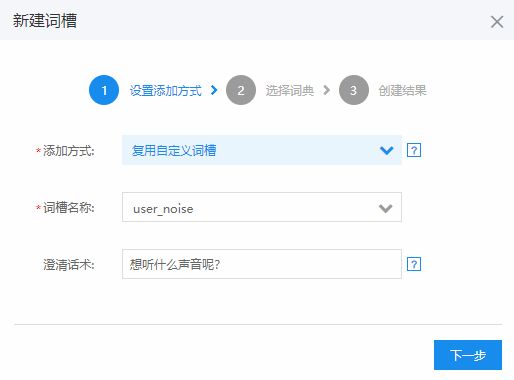The height and width of the screenshot is (380, 514).
Task: Click the blue chevron after 设置添加方式
Action: pyautogui.click(x=214, y=90)
